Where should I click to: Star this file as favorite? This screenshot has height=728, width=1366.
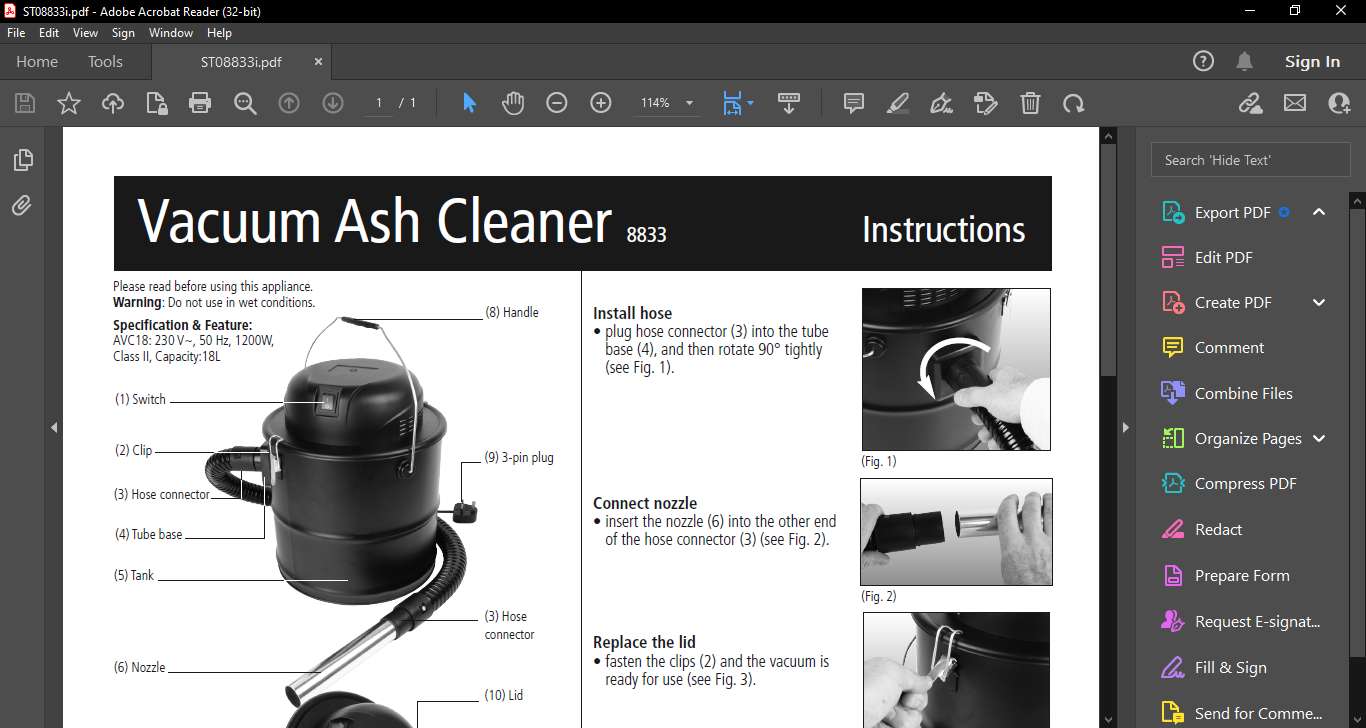tap(69, 103)
